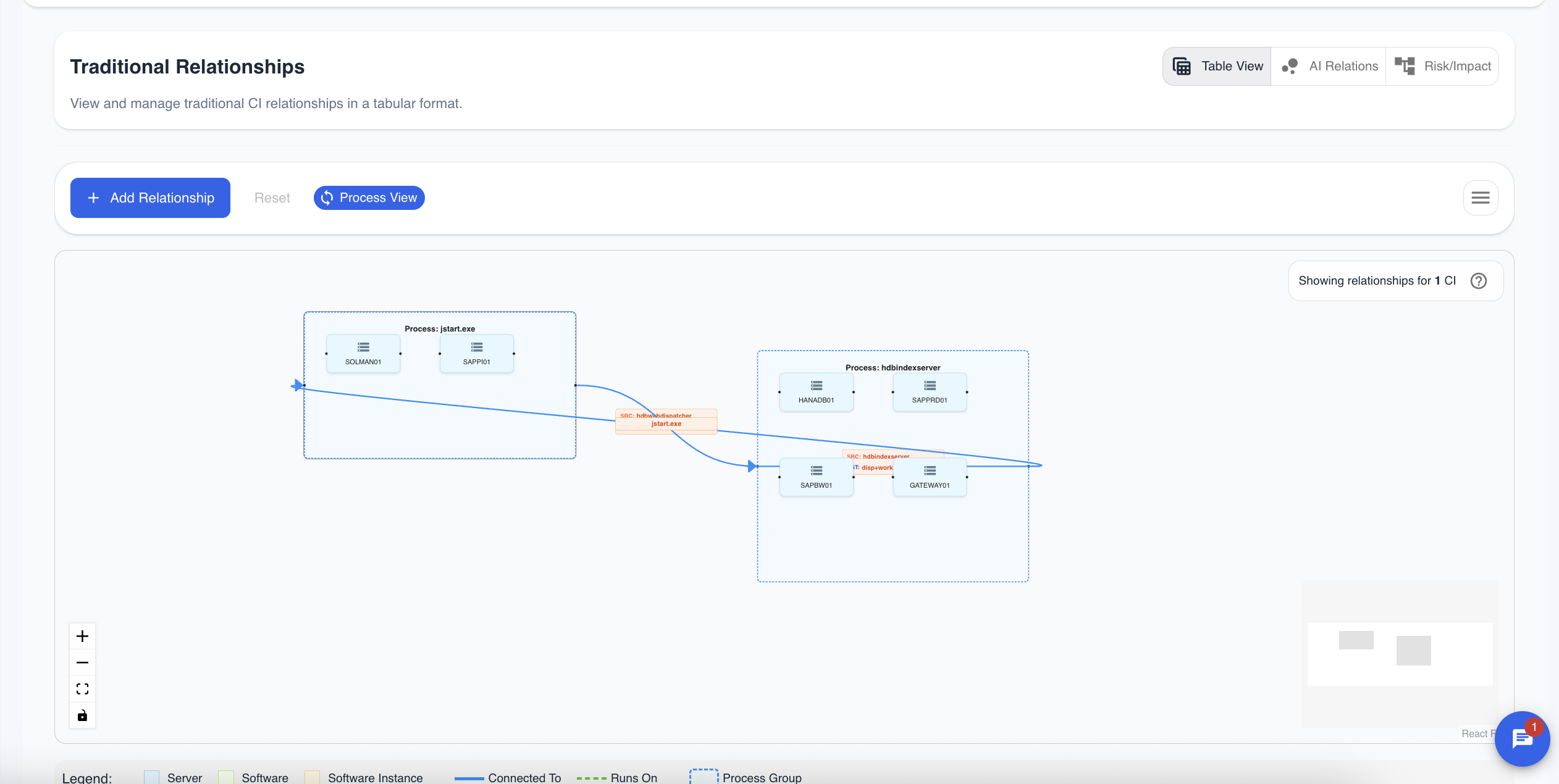
Task: Click the fit-view frame icon
Action: [x=82, y=688]
